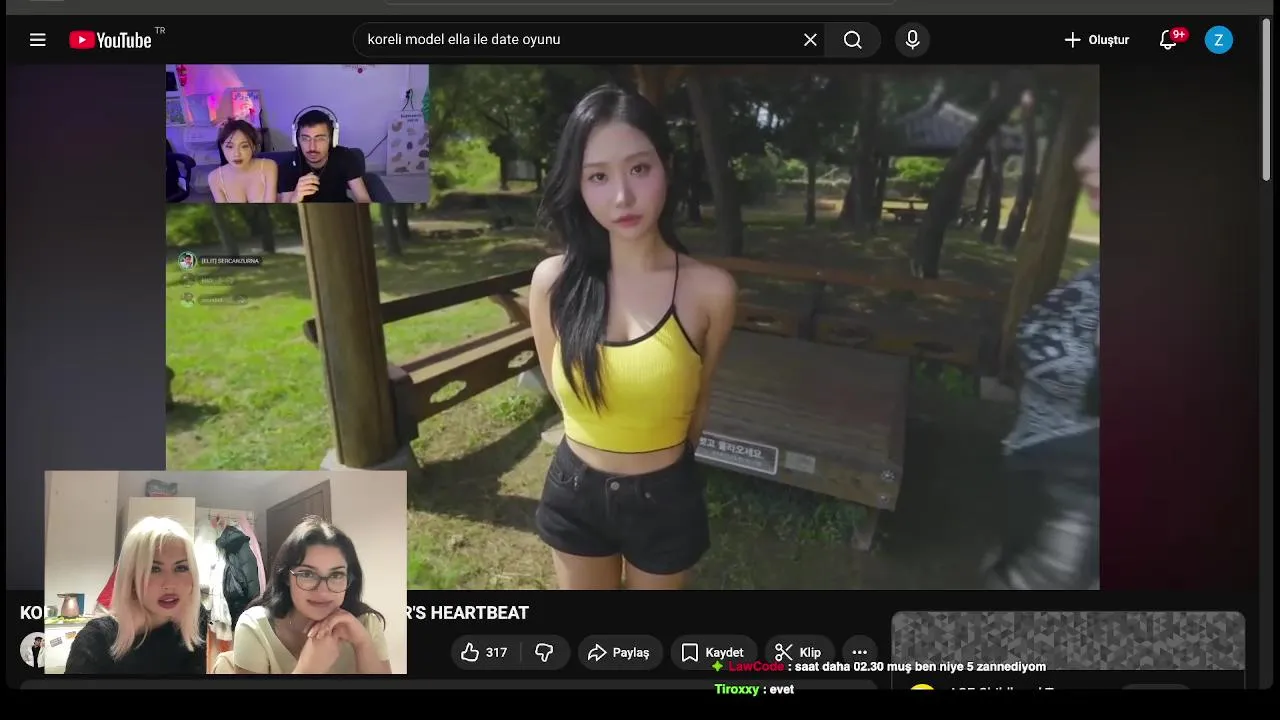Like the video showing 317 likes
Viewport: 1280px width, 720px height.
click(x=485, y=652)
